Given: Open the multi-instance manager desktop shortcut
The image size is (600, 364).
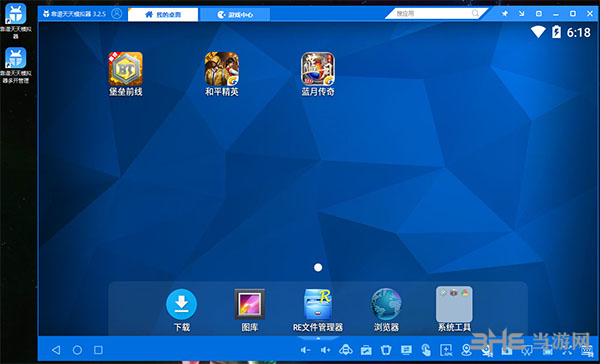Looking at the screenshot, I should point(16,65).
